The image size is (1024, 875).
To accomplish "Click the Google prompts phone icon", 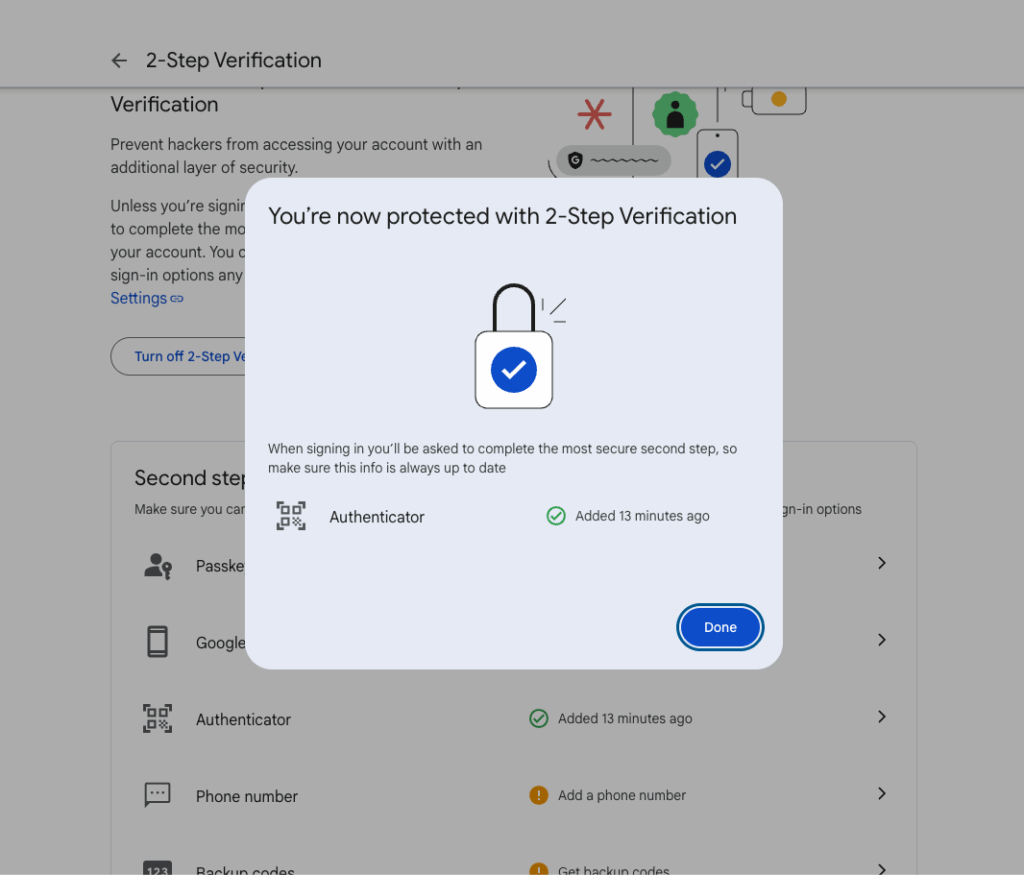I will click(157, 642).
